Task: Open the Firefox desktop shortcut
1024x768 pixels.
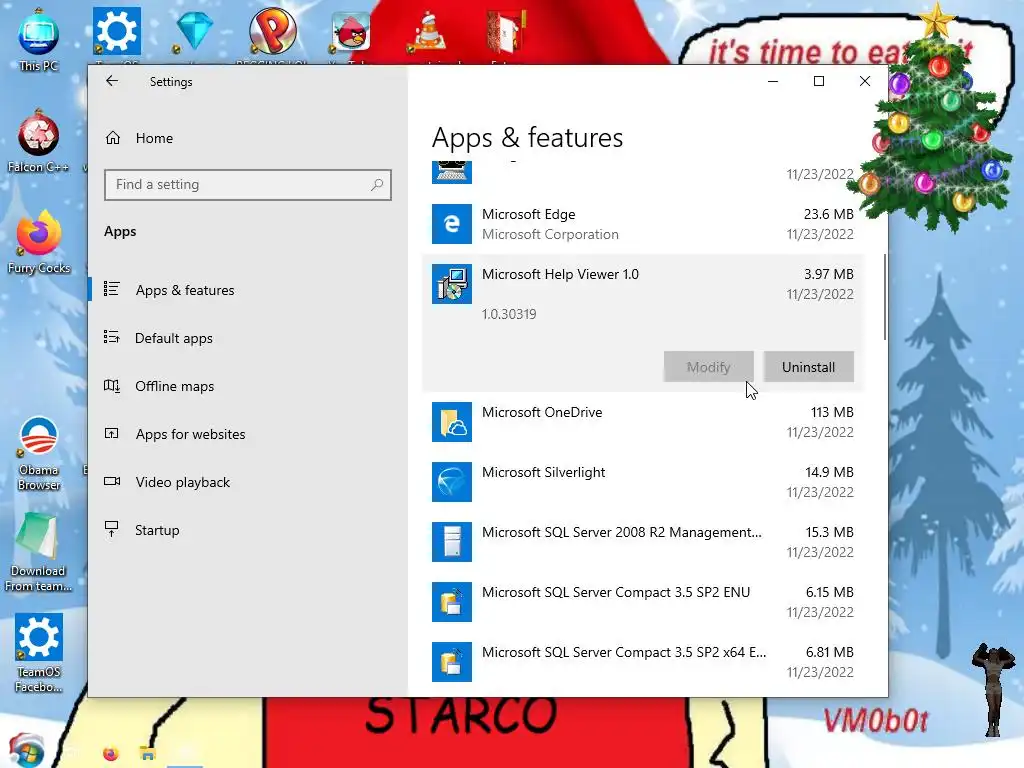Action: coord(39,242)
